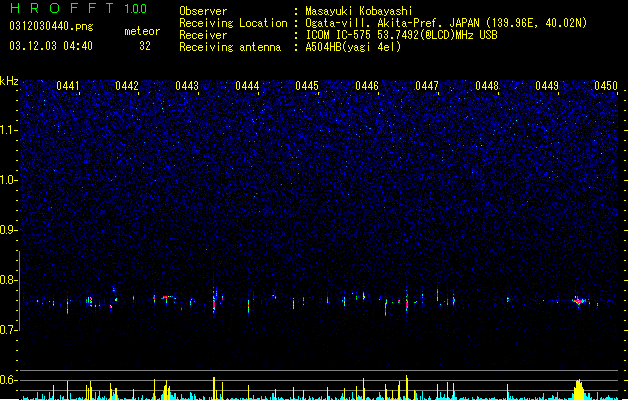Click the 0444 time marker
The image size is (629, 400).
pyautogui.click(x=247, y=86)
